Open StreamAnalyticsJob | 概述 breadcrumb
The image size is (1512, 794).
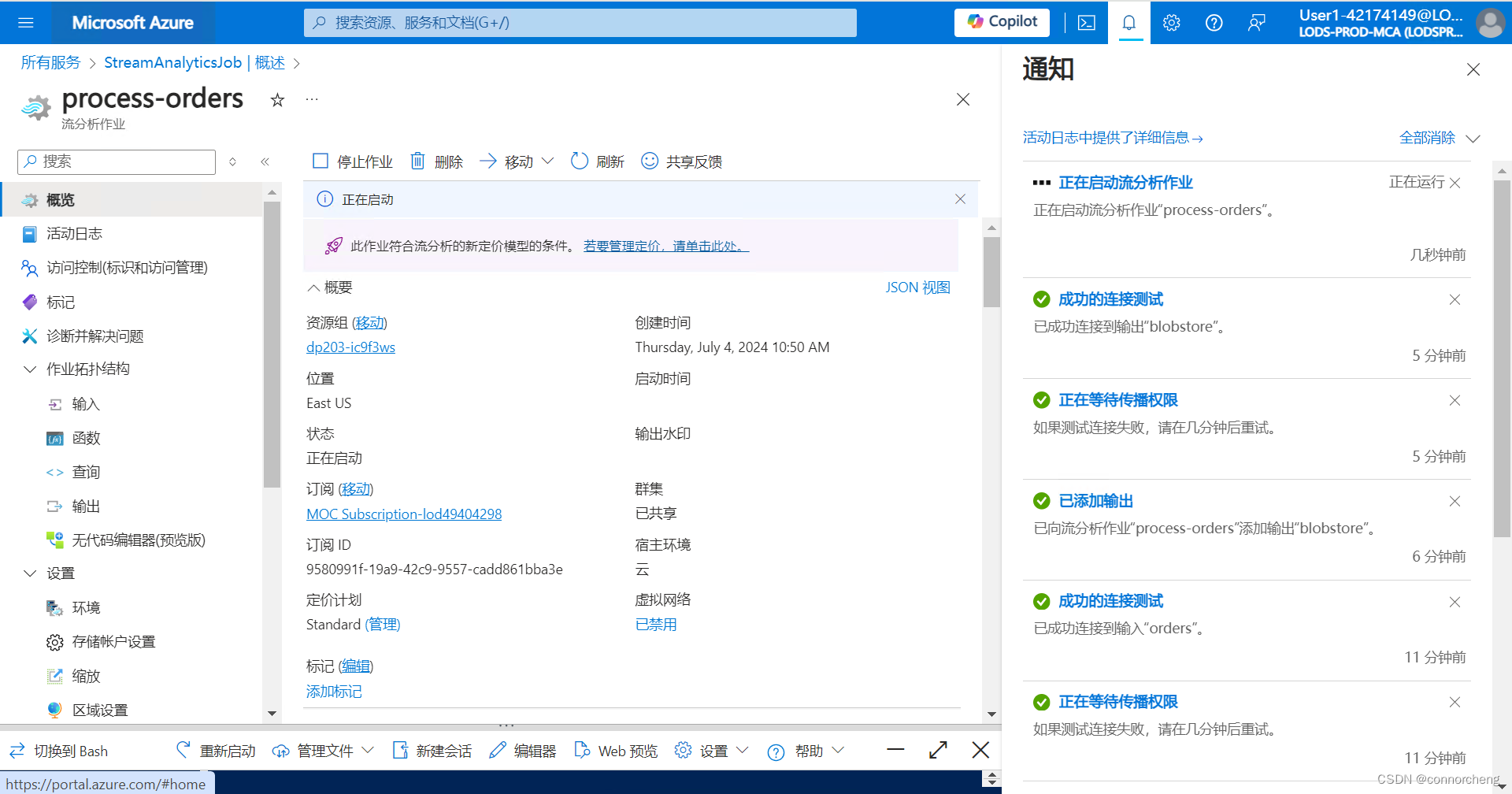click(195, 63)
